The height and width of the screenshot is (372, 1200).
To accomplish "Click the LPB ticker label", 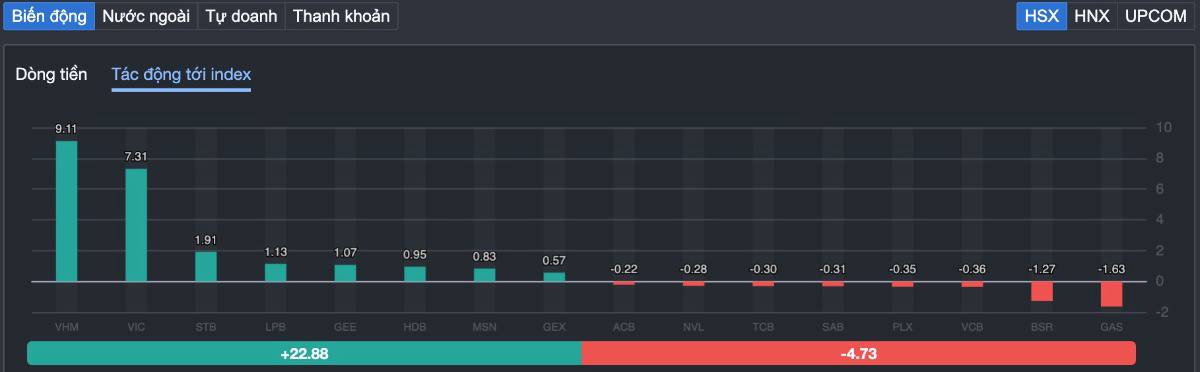I will tap(276, 327).
